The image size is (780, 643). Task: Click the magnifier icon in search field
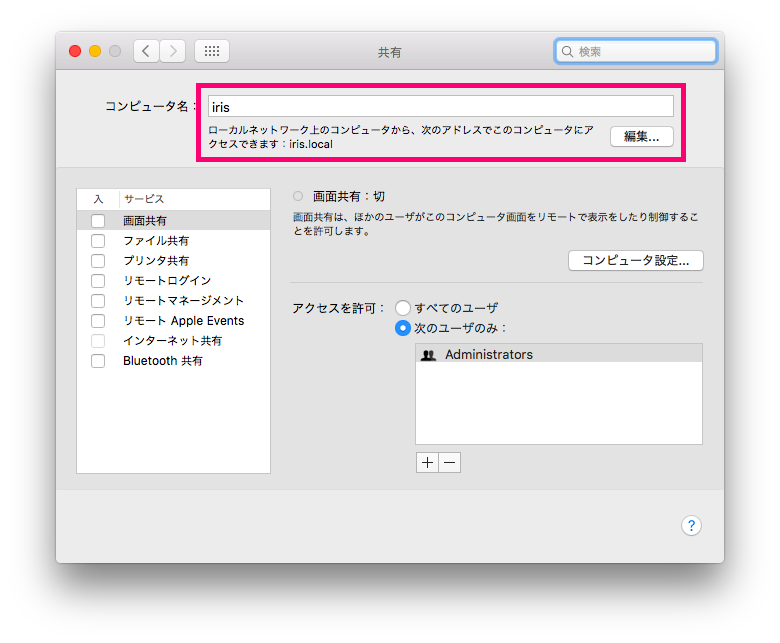[x=568, y=51]
